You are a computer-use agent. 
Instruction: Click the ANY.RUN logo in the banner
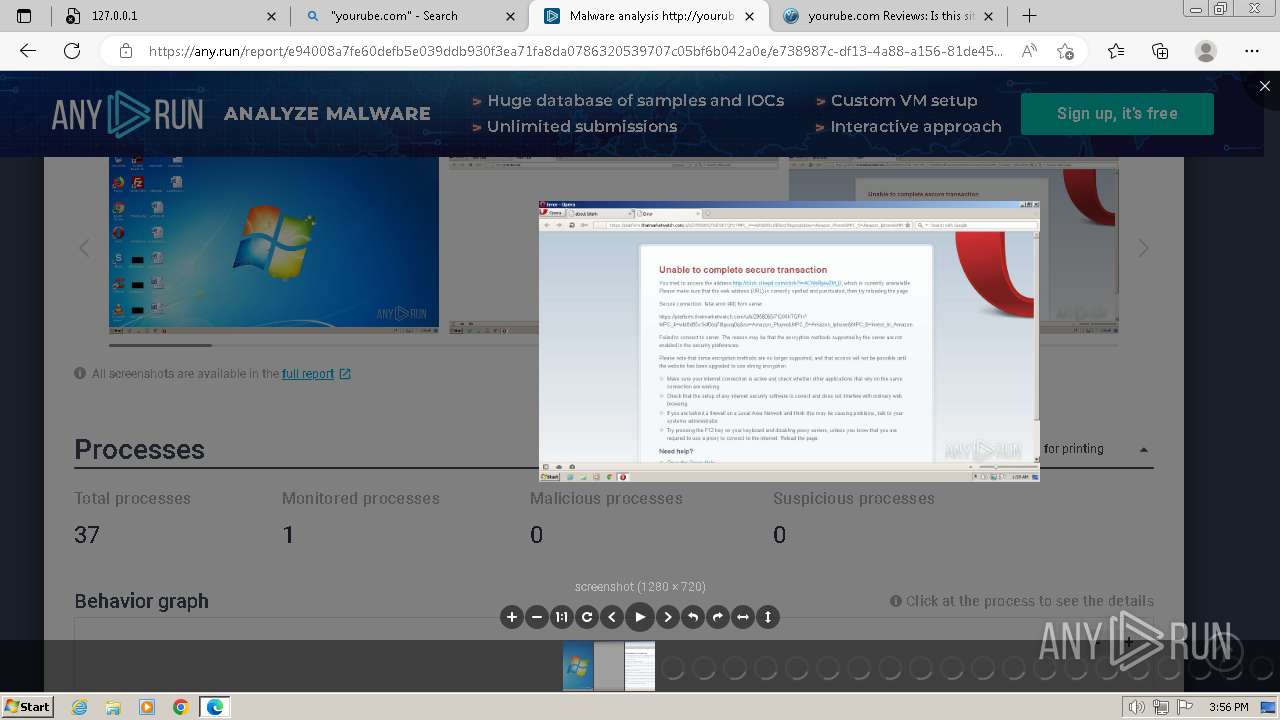point(127,114)
